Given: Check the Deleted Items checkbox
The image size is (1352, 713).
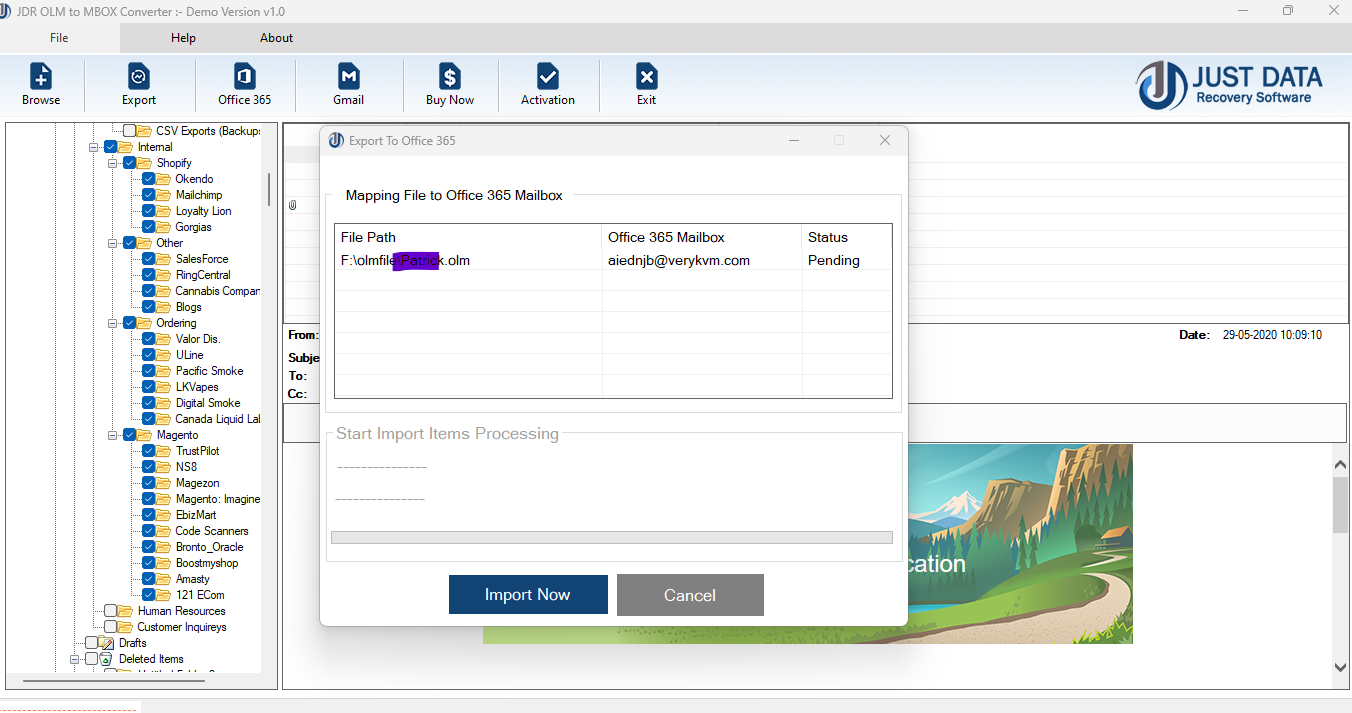Looking at the screenshot, I should 91,659.
